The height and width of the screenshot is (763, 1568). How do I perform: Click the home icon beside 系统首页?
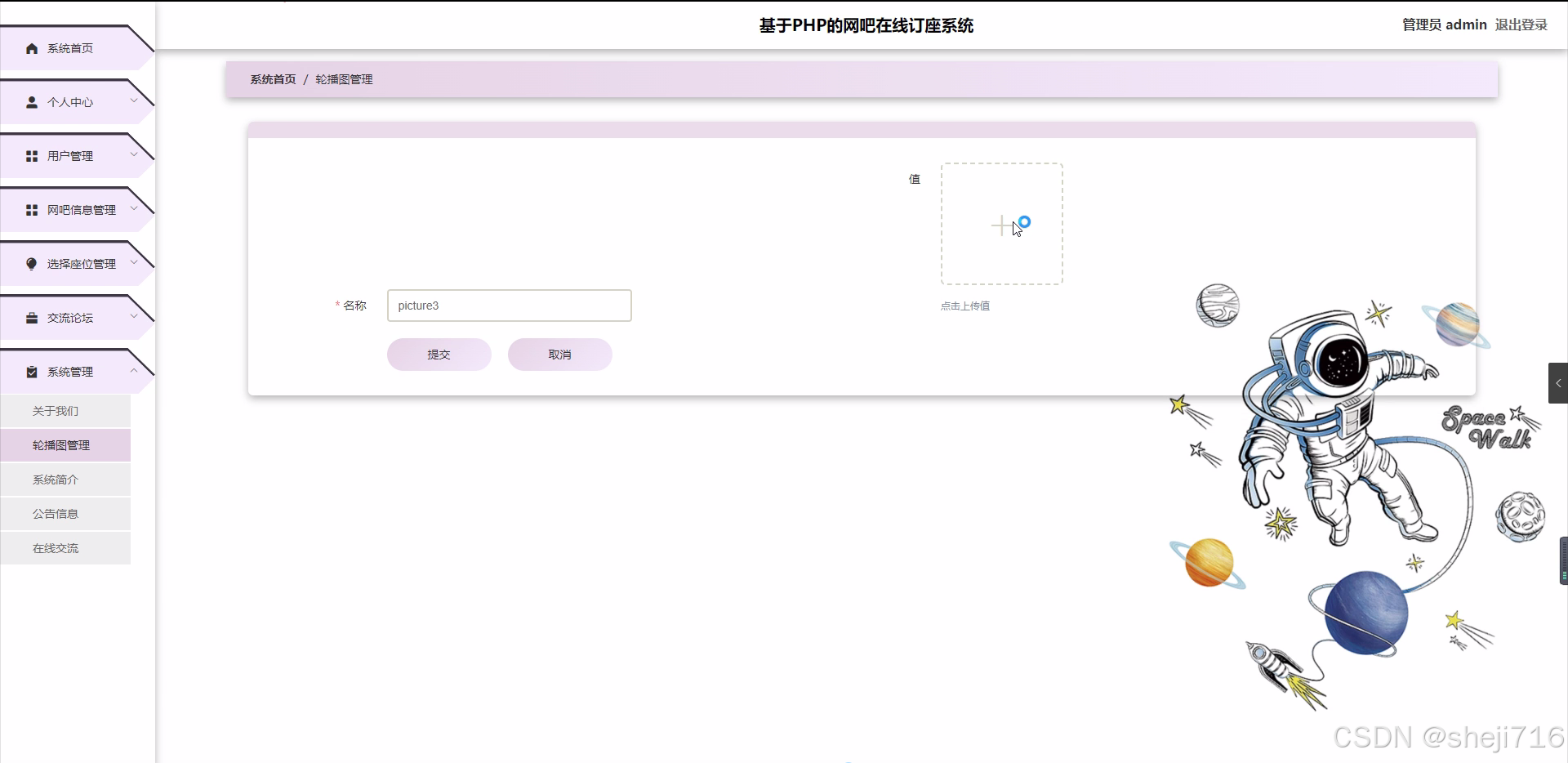click(32, 48)
